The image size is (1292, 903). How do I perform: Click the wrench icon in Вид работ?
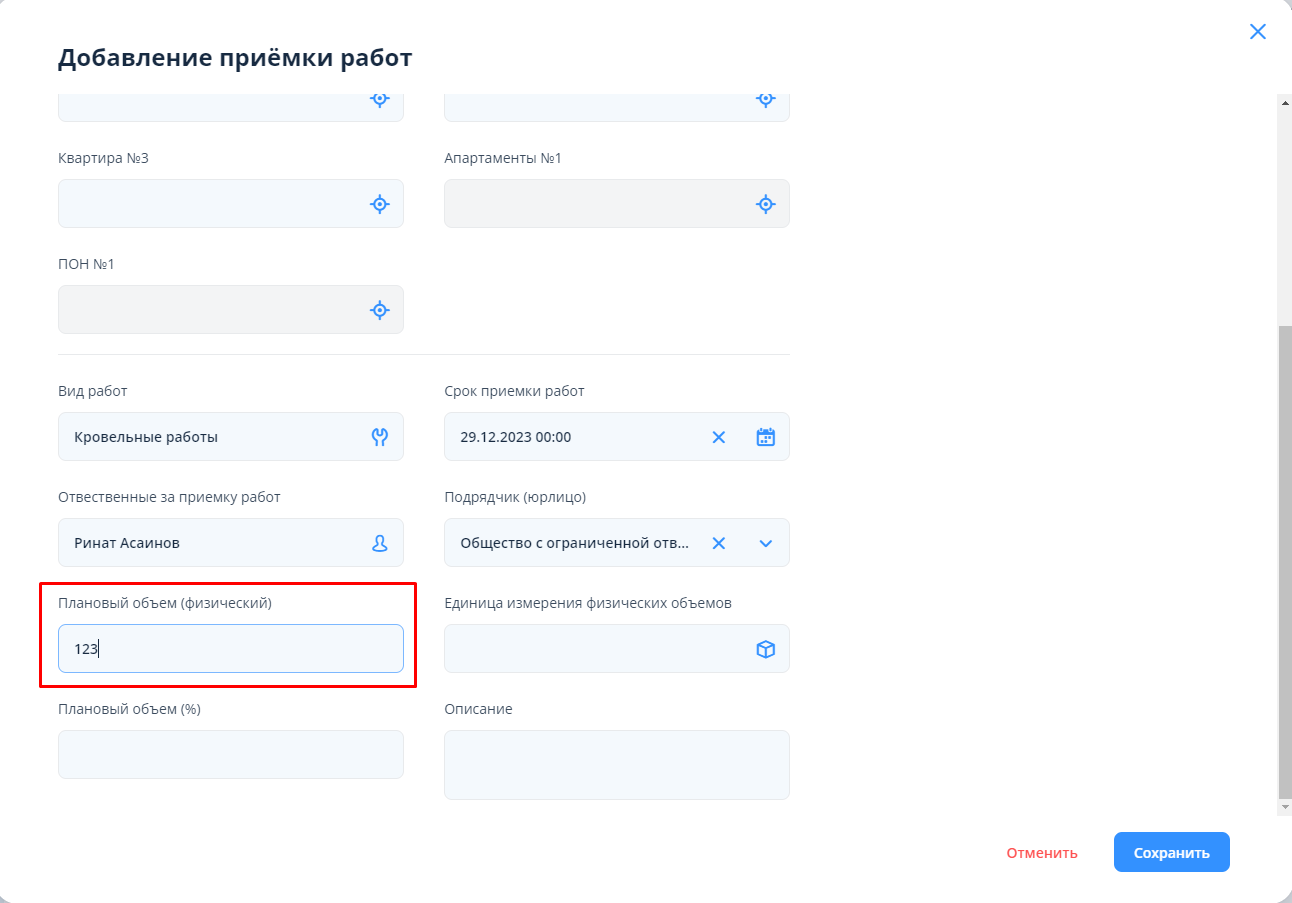pos(379,437)
